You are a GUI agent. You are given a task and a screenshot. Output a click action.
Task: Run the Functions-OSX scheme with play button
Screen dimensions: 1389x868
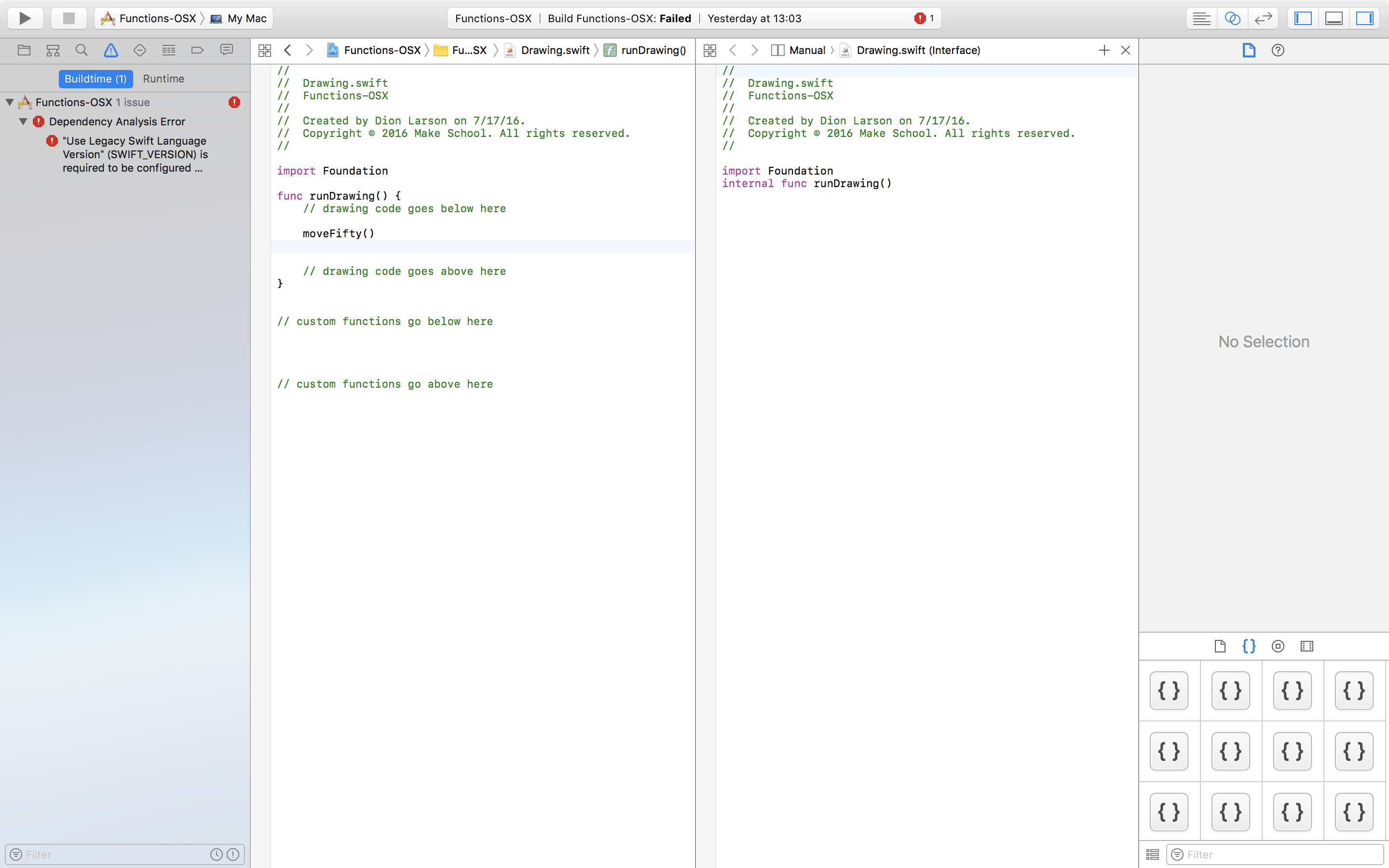[25, 18]
